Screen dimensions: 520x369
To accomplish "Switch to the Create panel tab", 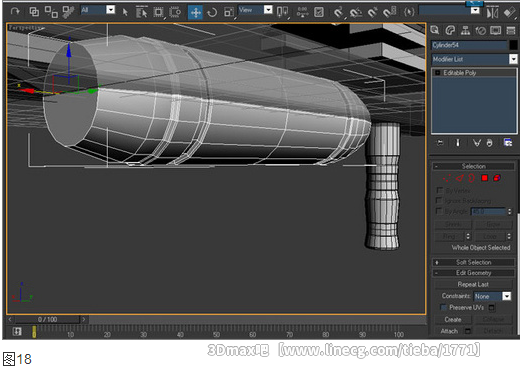I will pyautogui.click(x=435, y=30).
